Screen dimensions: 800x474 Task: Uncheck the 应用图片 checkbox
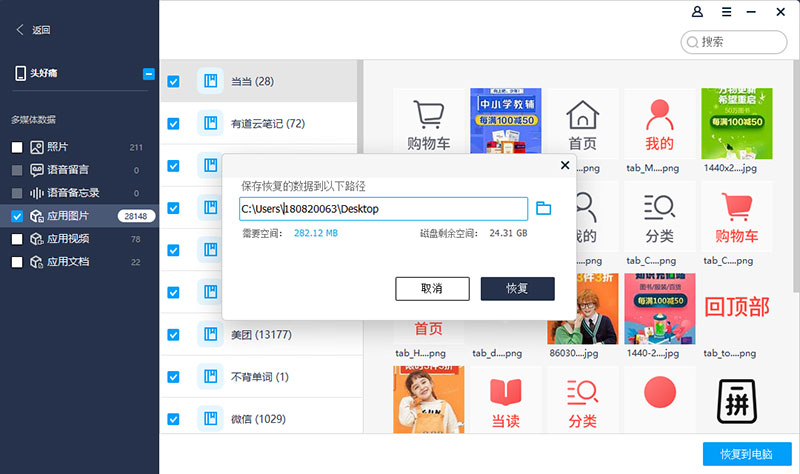(17, 216)
